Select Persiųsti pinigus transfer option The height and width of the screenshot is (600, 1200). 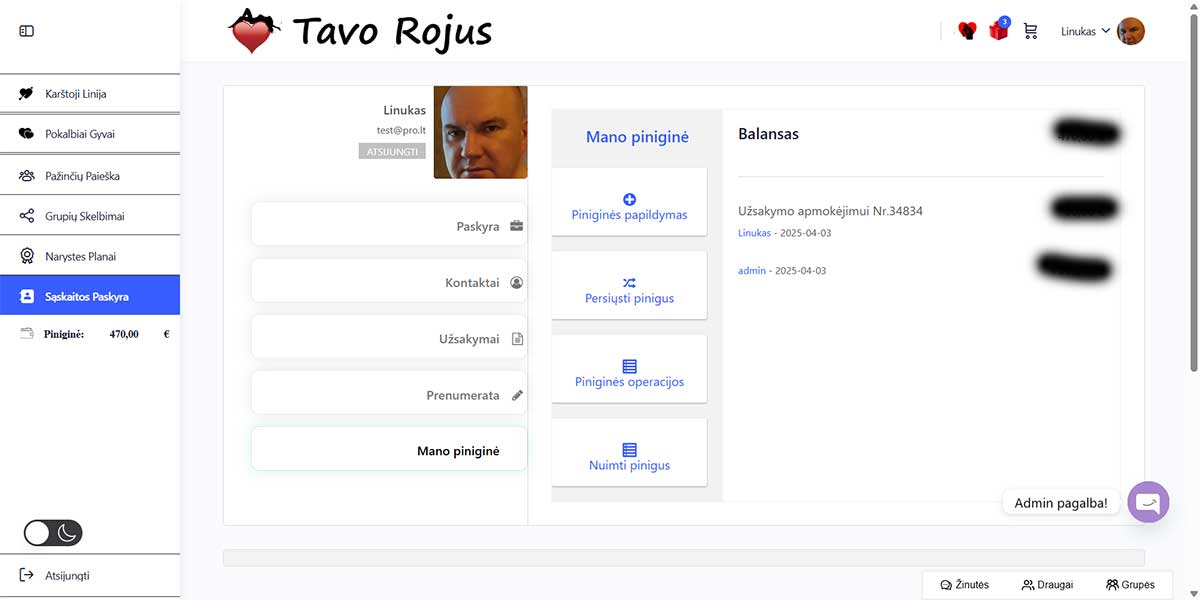629,291
